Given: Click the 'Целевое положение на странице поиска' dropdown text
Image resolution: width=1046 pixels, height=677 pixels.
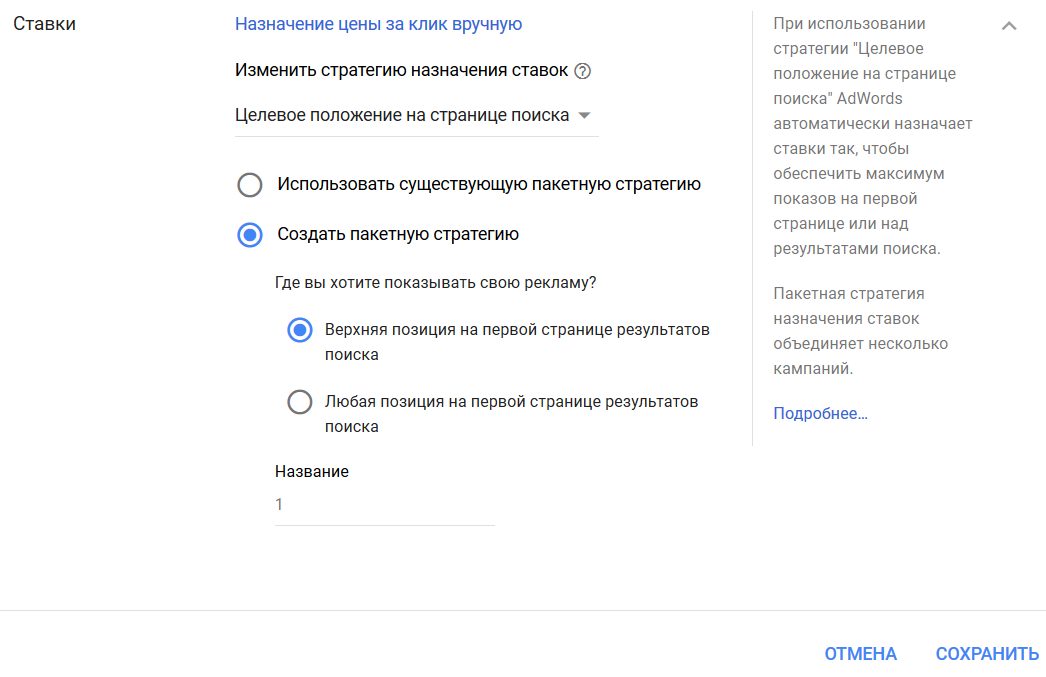Looking at the screenshot, I should point(402,115).
